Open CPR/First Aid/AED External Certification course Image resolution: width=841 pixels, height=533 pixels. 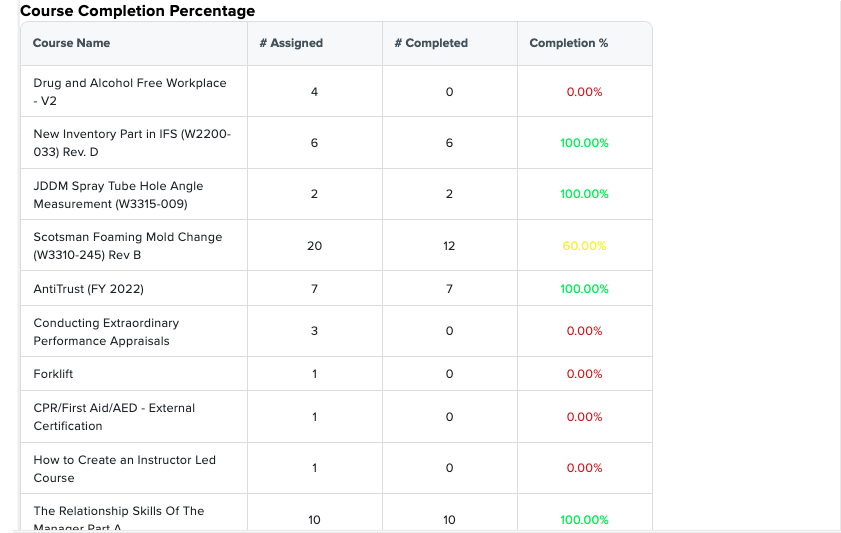pos(114,417)
